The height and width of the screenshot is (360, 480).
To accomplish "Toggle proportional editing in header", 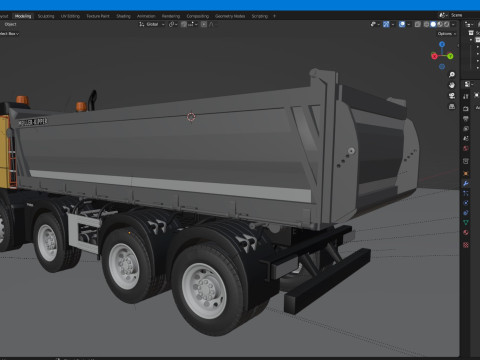I will [204, 24].
